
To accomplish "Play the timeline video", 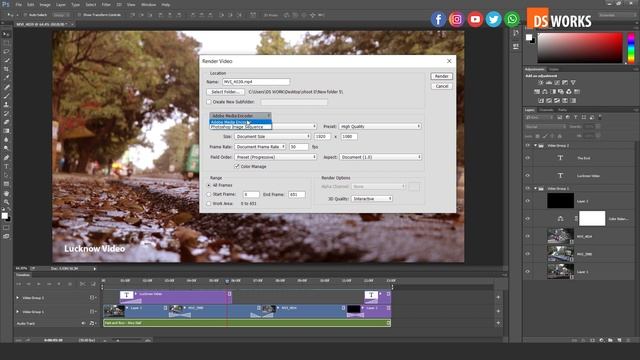I will click(x=39, y=284).
